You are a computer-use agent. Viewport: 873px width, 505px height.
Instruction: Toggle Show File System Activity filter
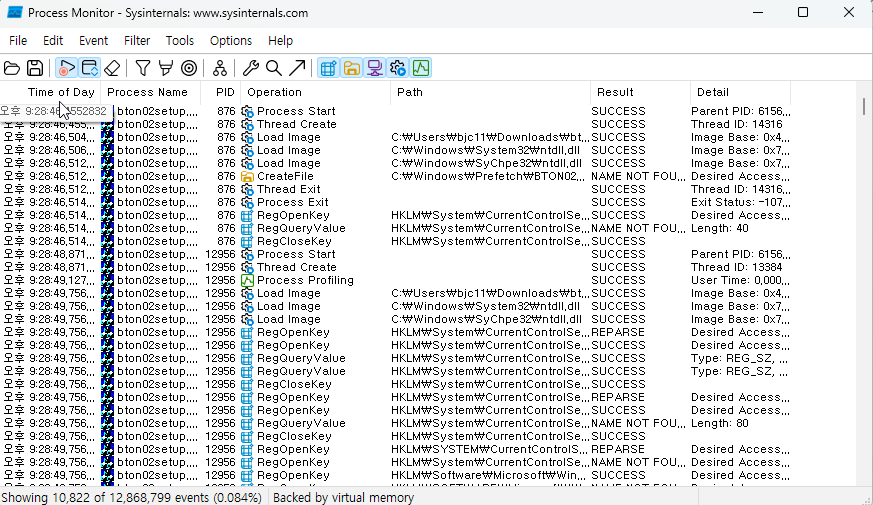click(x=351, y=68)
